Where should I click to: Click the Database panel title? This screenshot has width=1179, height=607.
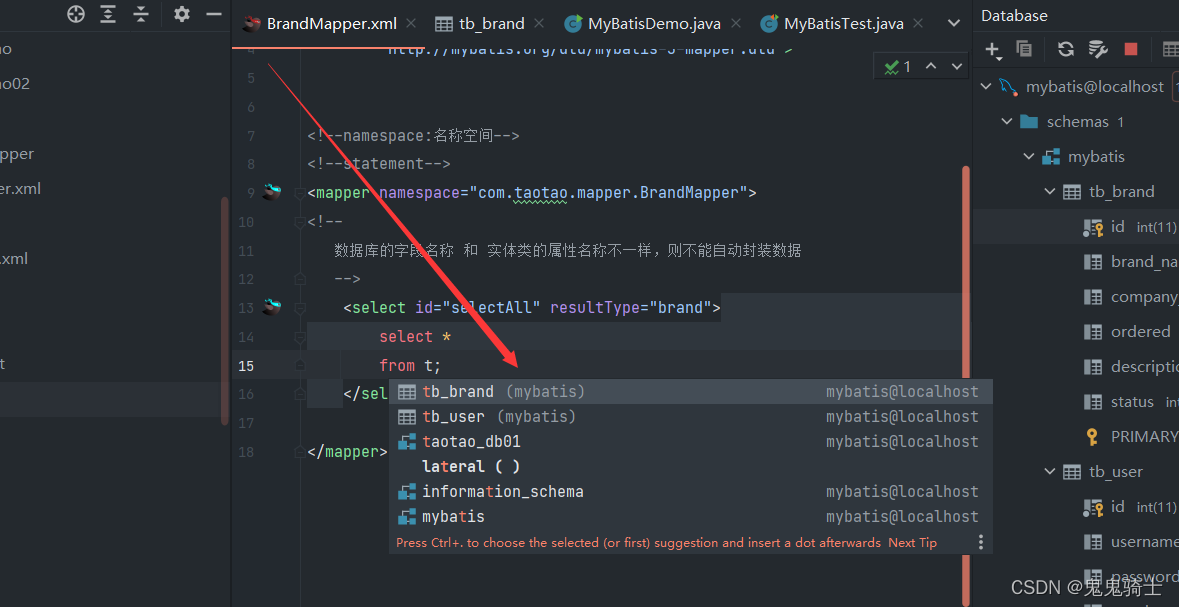coord(1014,15)
